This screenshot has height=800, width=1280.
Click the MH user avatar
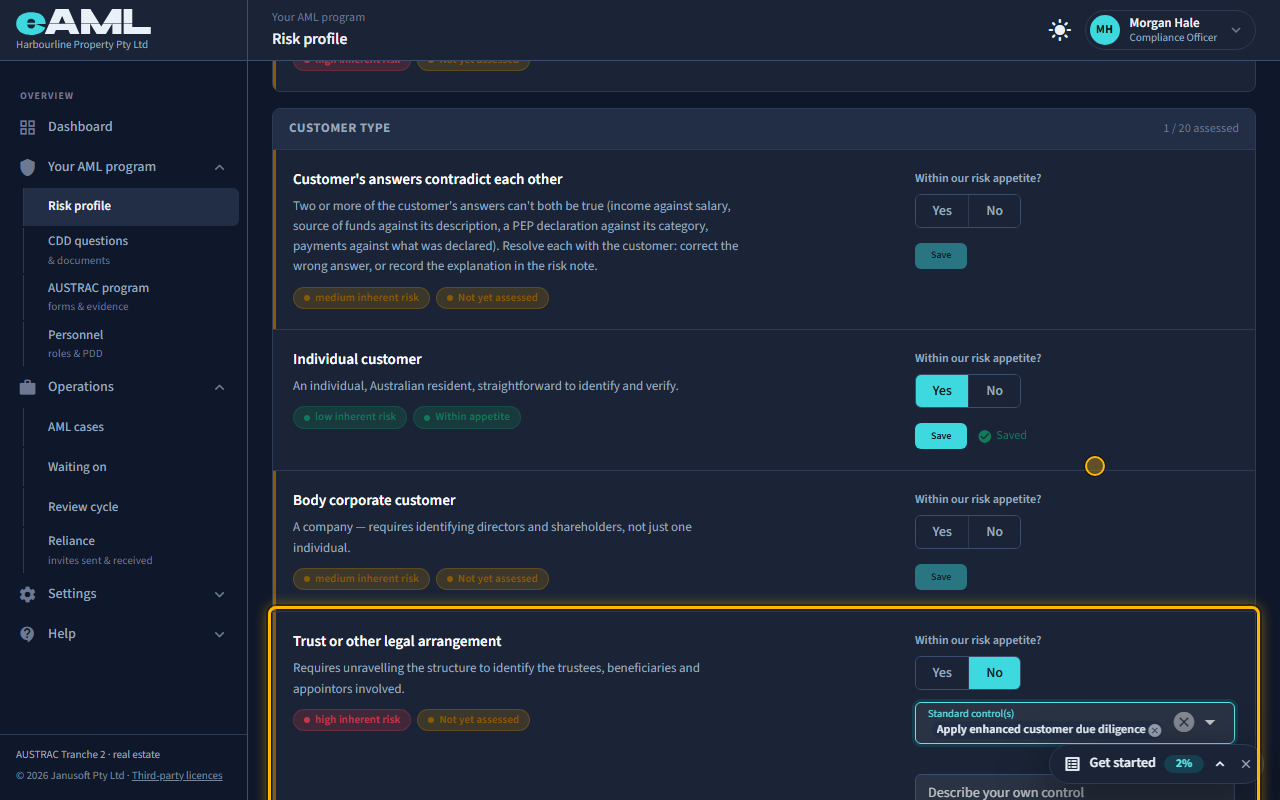1105,30
